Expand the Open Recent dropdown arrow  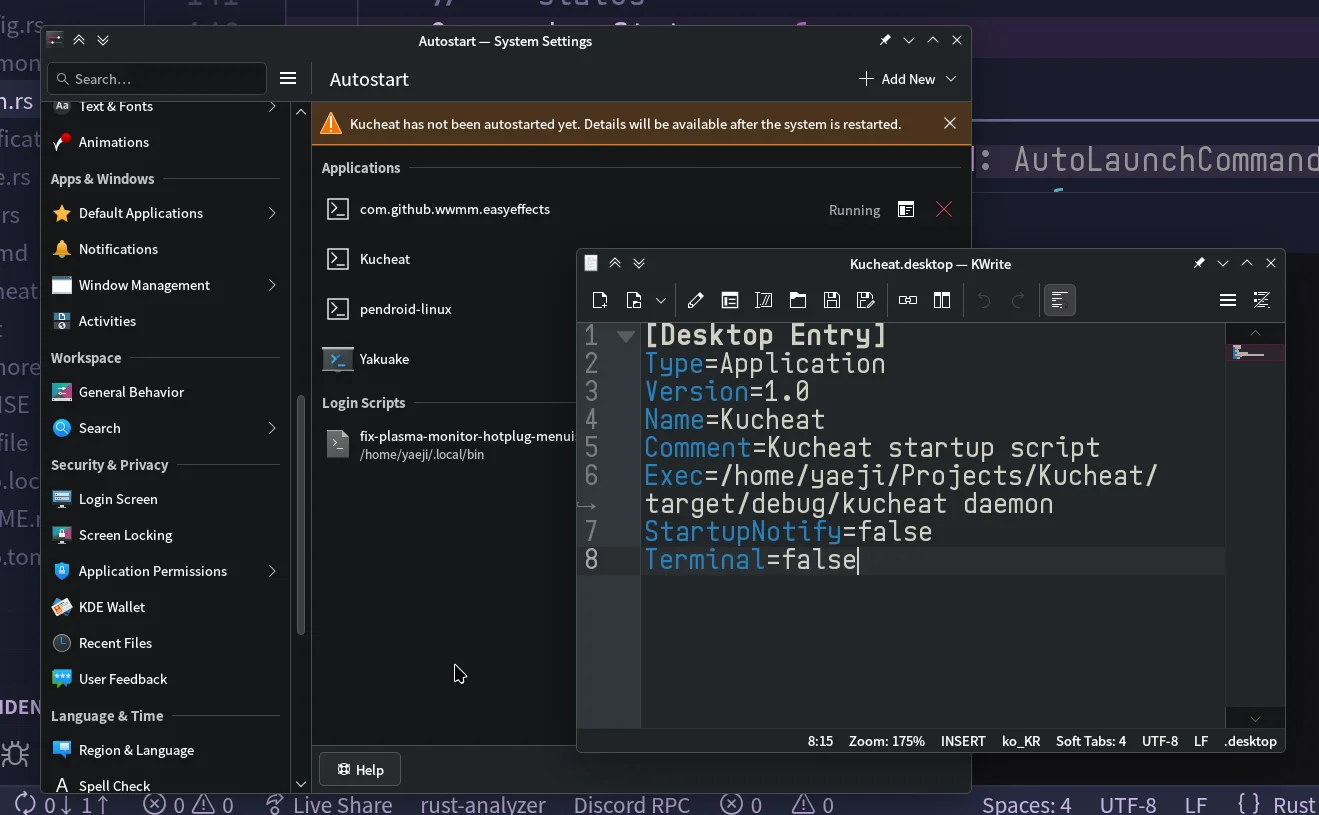click(661, 300)
